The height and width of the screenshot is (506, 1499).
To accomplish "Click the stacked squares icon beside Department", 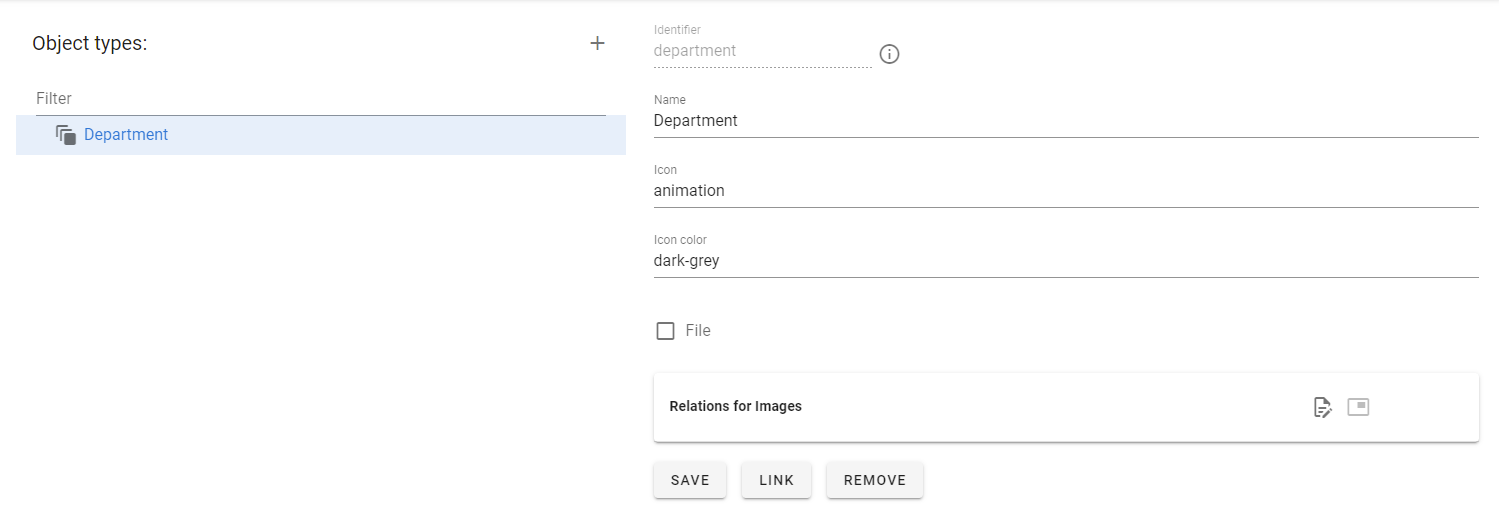I will point(66,135).
